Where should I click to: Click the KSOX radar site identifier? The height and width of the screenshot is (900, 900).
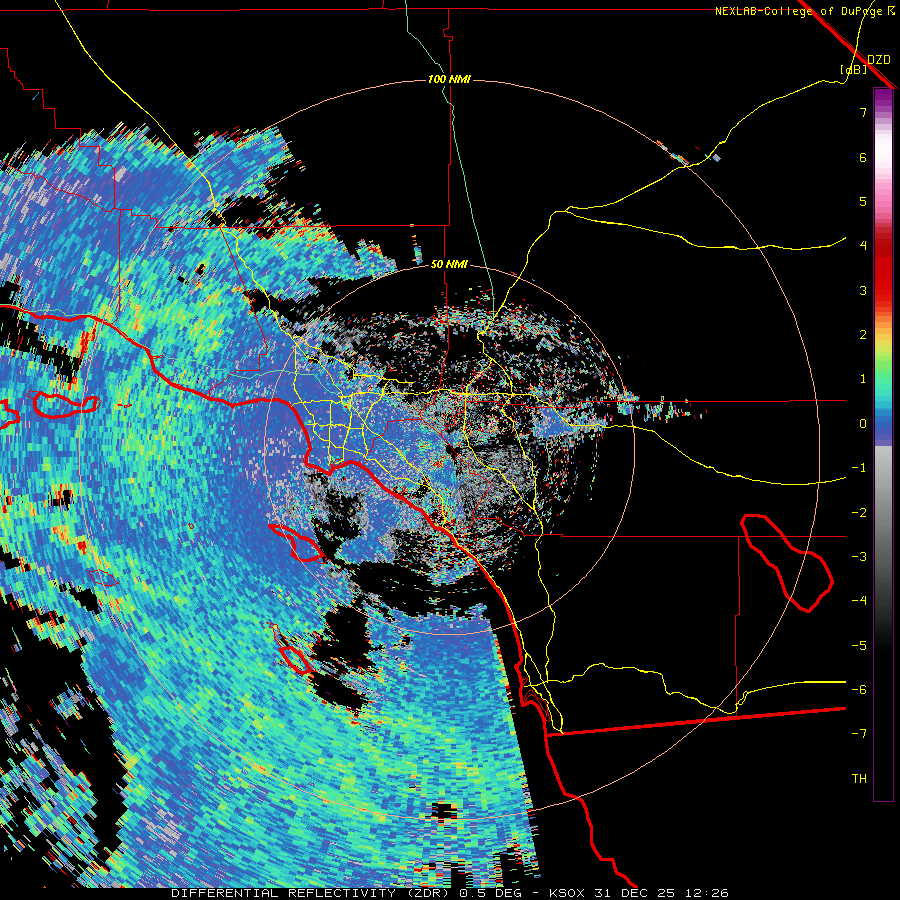[x=565, y=893]
